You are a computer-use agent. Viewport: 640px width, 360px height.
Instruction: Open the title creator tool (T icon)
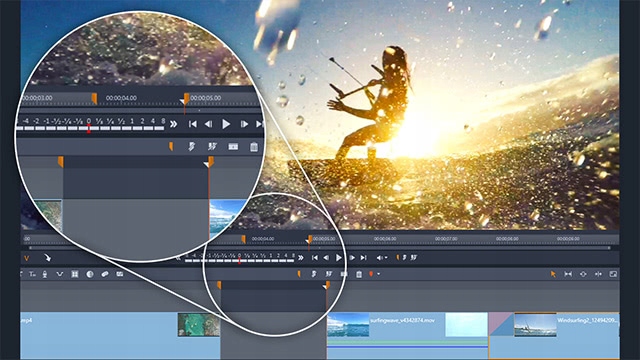click(x=32, y=274)
